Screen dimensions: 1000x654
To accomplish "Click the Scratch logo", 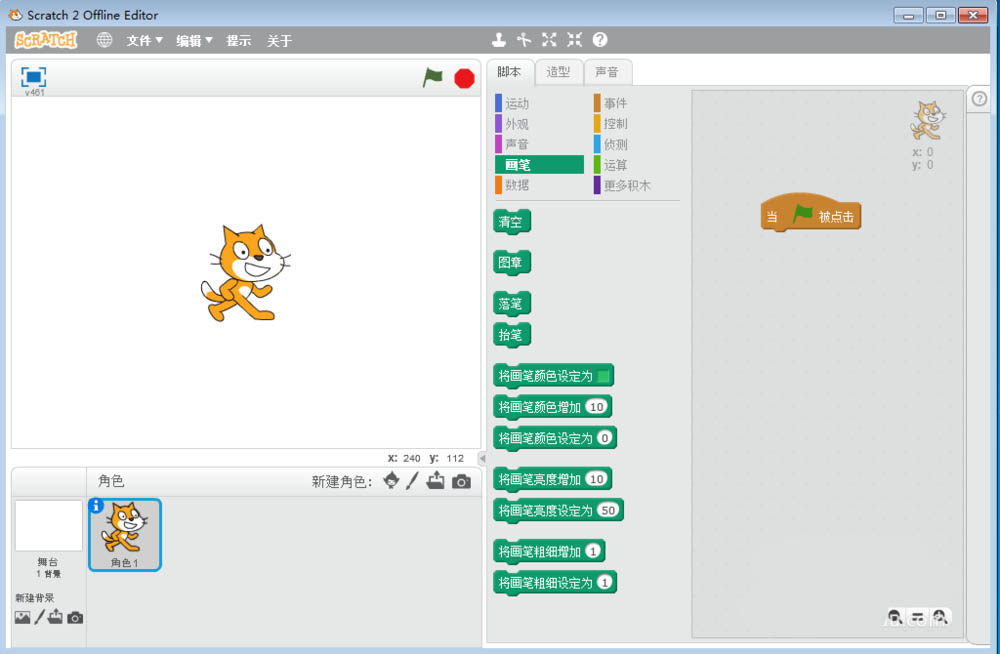I will (46, 40).
